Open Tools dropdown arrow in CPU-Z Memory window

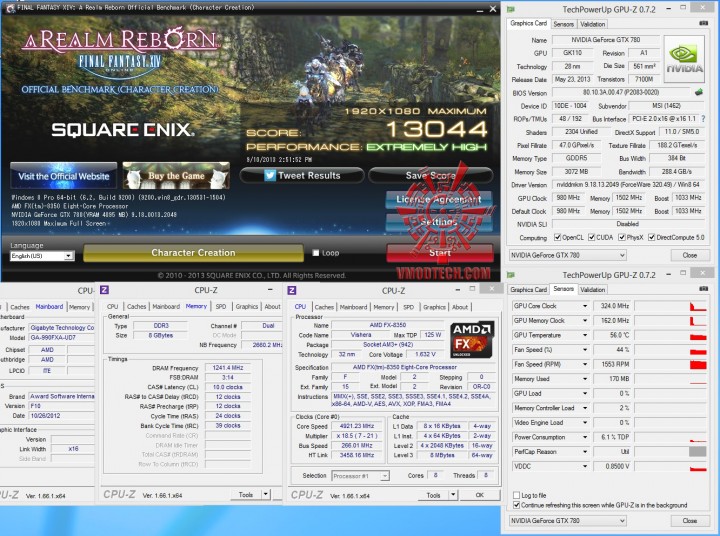pos(266,494)
